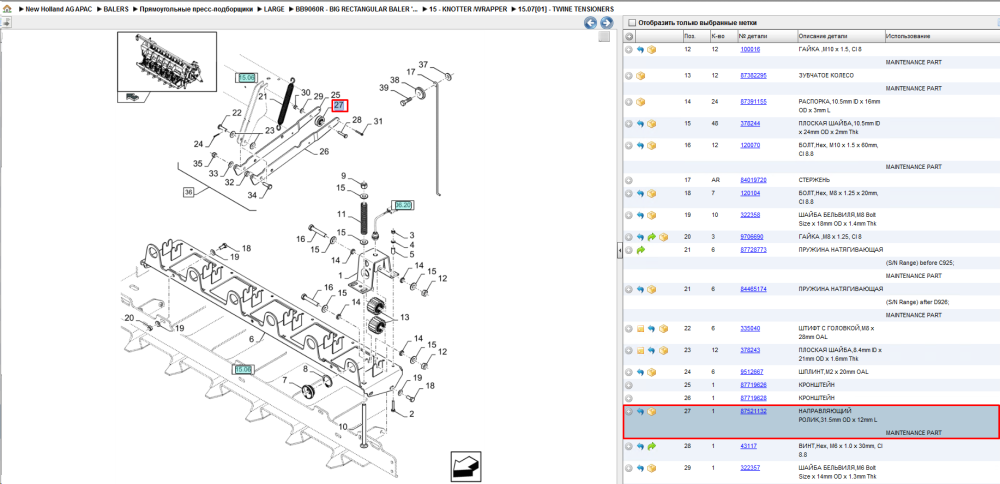Collapse the parts list panel splitter handle
Screen dimensions: 1000x484
coord(619,252)
